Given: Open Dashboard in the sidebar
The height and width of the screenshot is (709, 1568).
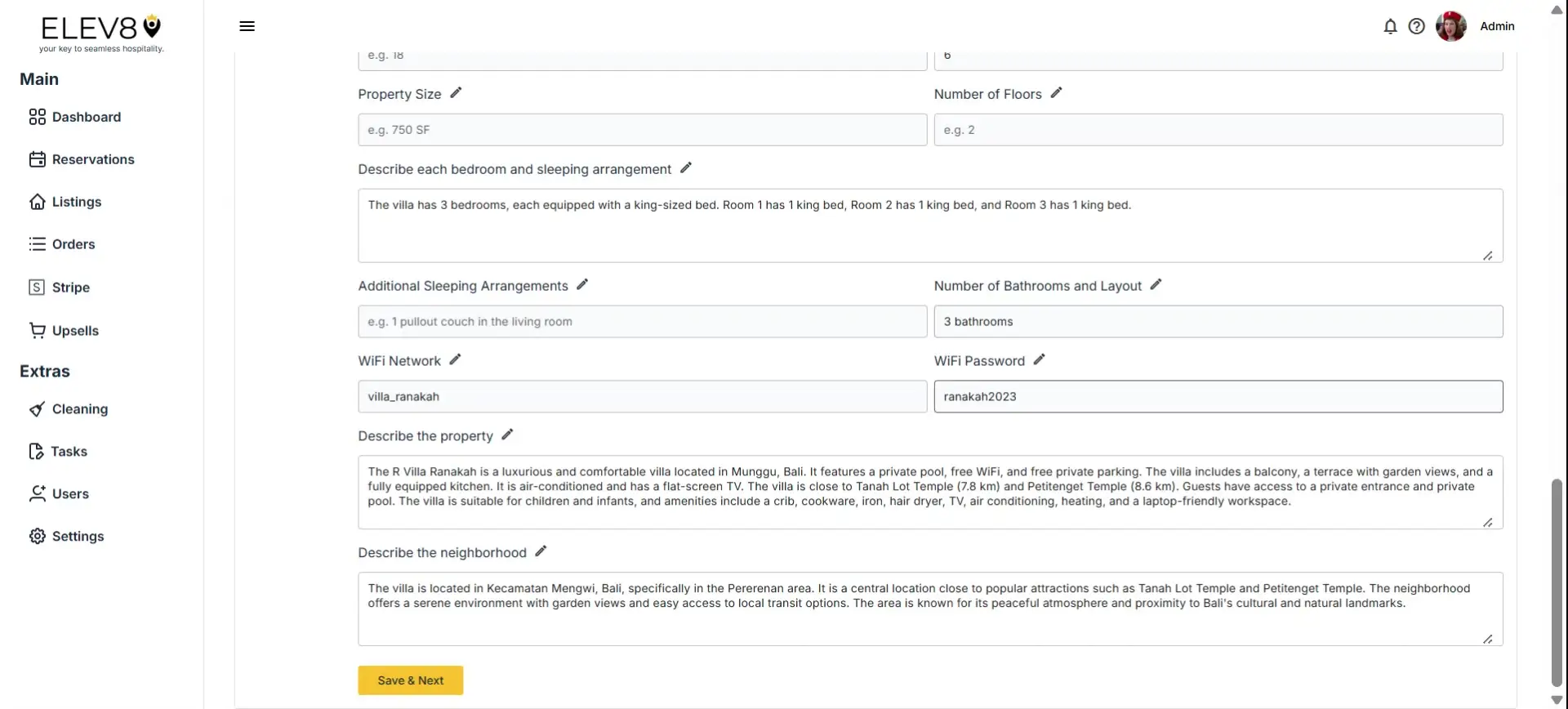Looking at the screenshot, I should click(x=87, y=117).
